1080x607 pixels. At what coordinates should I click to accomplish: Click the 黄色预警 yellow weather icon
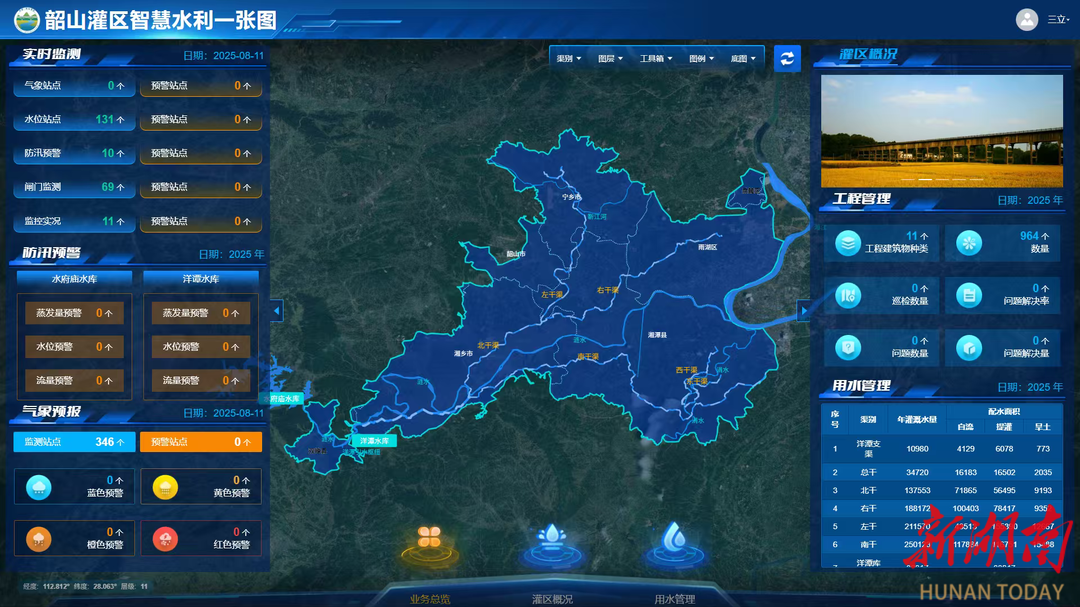(x=166, y=487)
